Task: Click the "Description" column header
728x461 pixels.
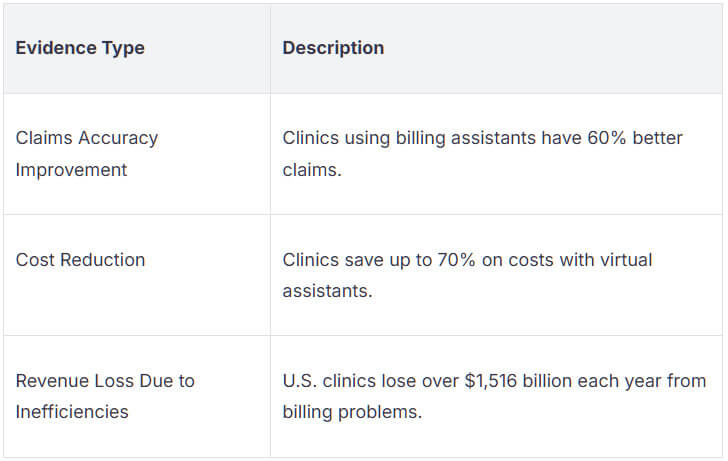Action: point(333,48)
